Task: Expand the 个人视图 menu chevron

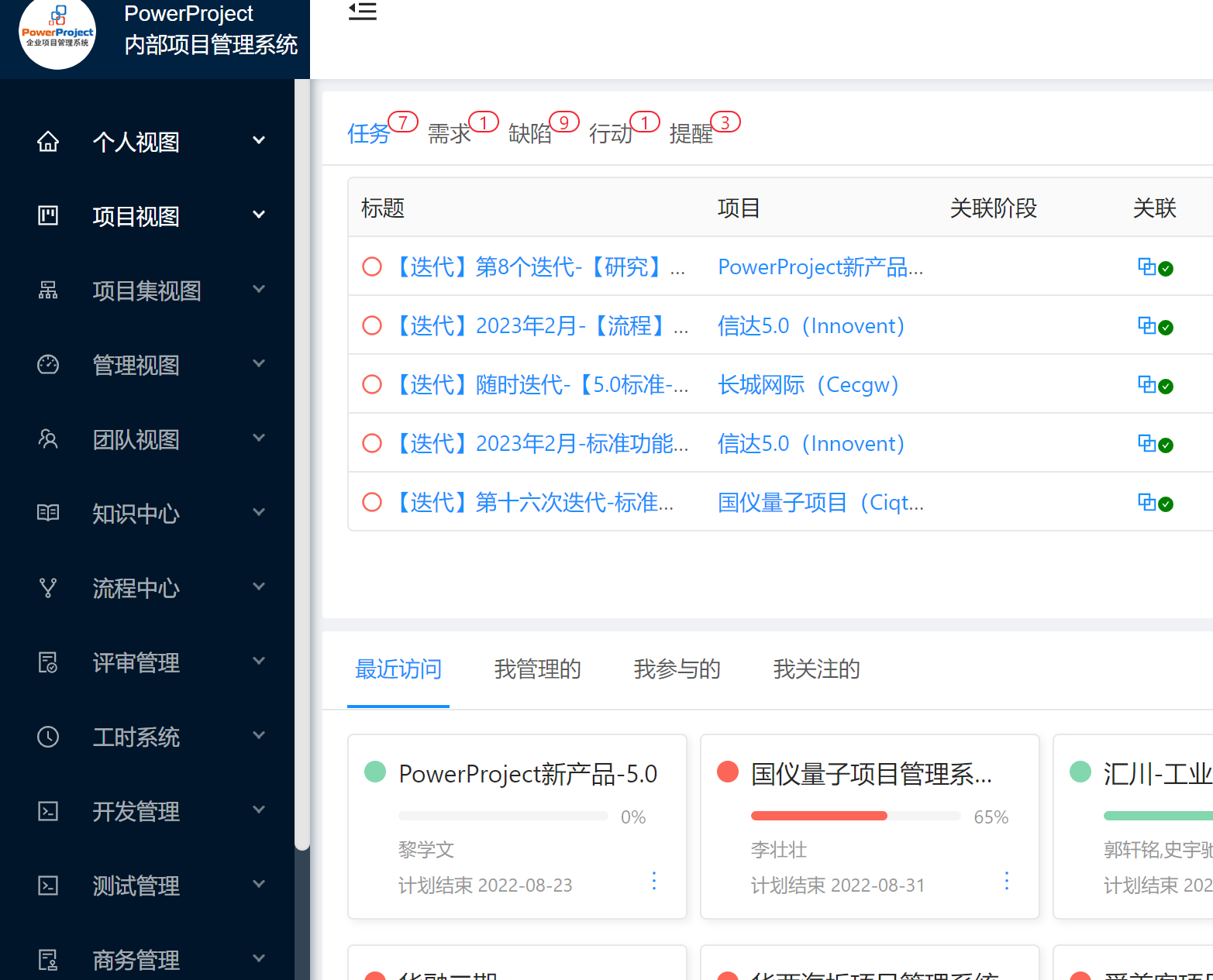Action: (x=259, y=140)
